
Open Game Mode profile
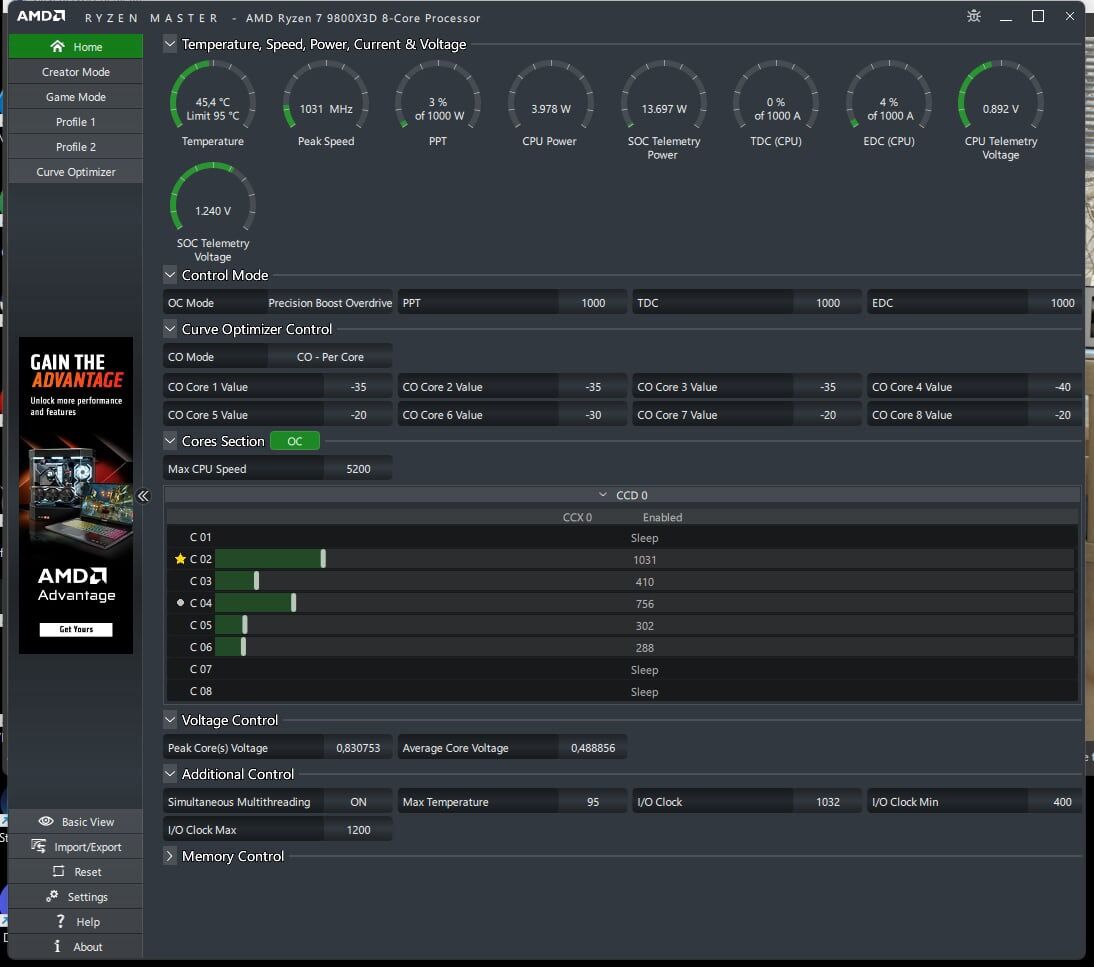(75, 97)
